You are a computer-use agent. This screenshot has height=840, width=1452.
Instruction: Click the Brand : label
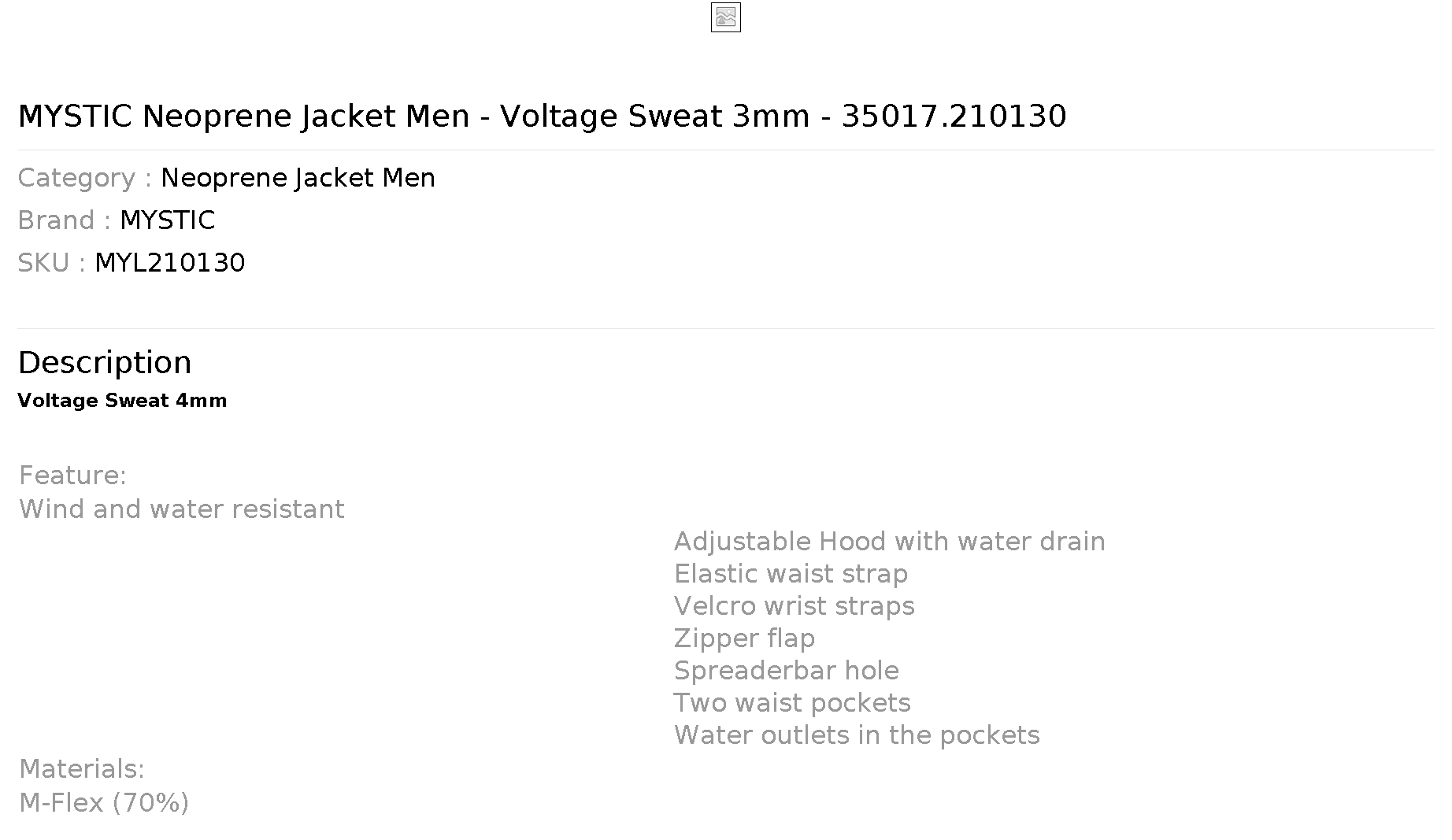65,220
